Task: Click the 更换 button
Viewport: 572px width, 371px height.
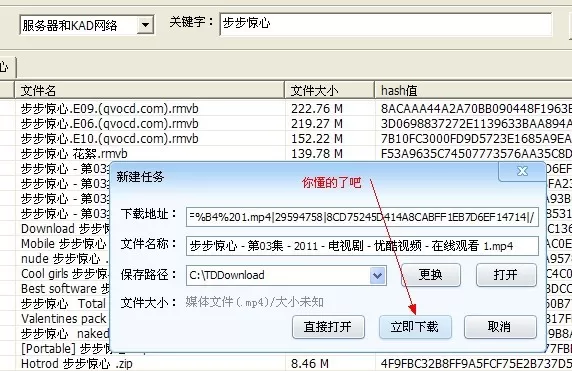Action: point(430,275)
